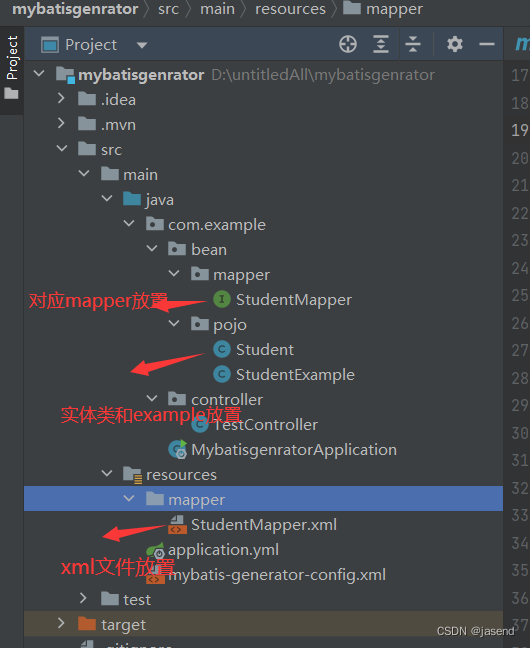Select the TestController class
Image resolution: width=530 pixels, height=648 pixels.
[265, 424]
